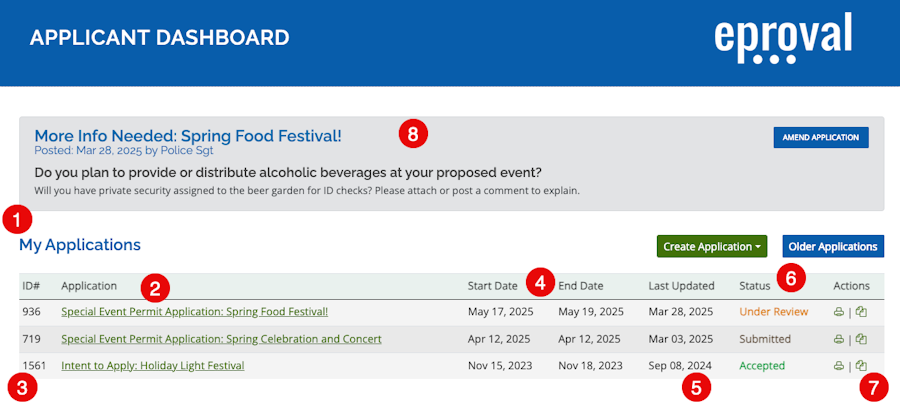Click the Start Date column header
900x413 pixels.
click(x=492, y=286)
